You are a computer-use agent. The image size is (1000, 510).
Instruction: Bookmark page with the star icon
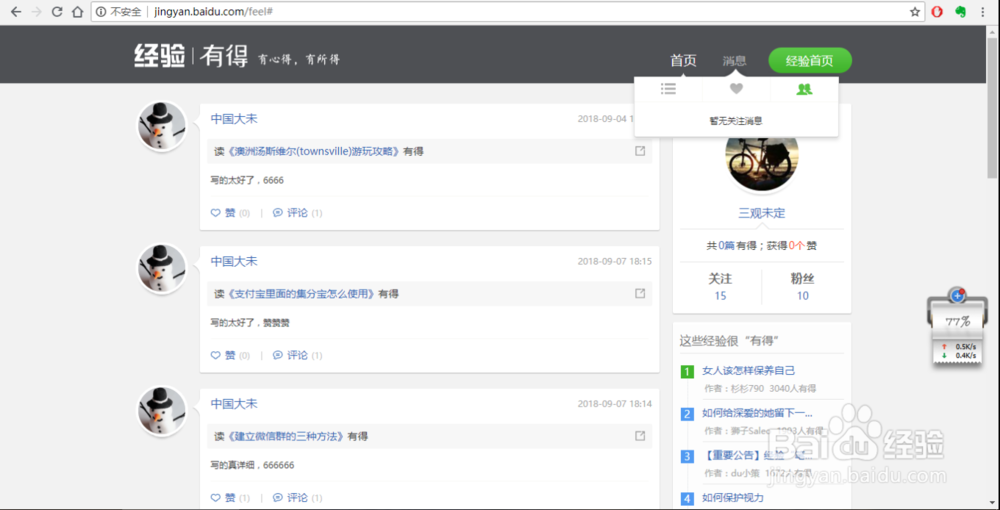pos(915,11)
